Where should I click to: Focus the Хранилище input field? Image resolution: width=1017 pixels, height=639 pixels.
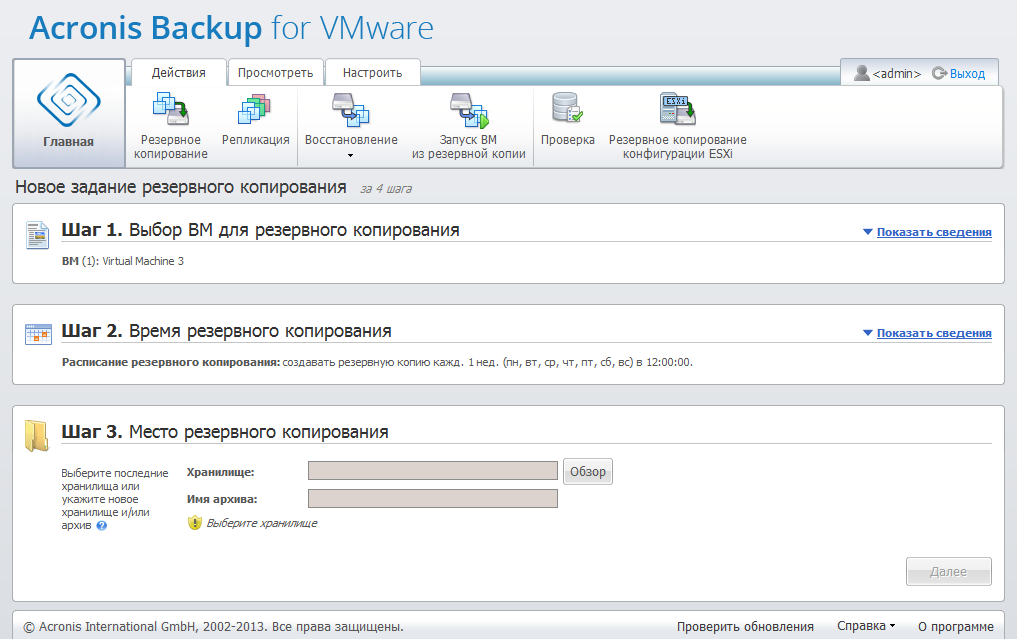click(433, 470)
